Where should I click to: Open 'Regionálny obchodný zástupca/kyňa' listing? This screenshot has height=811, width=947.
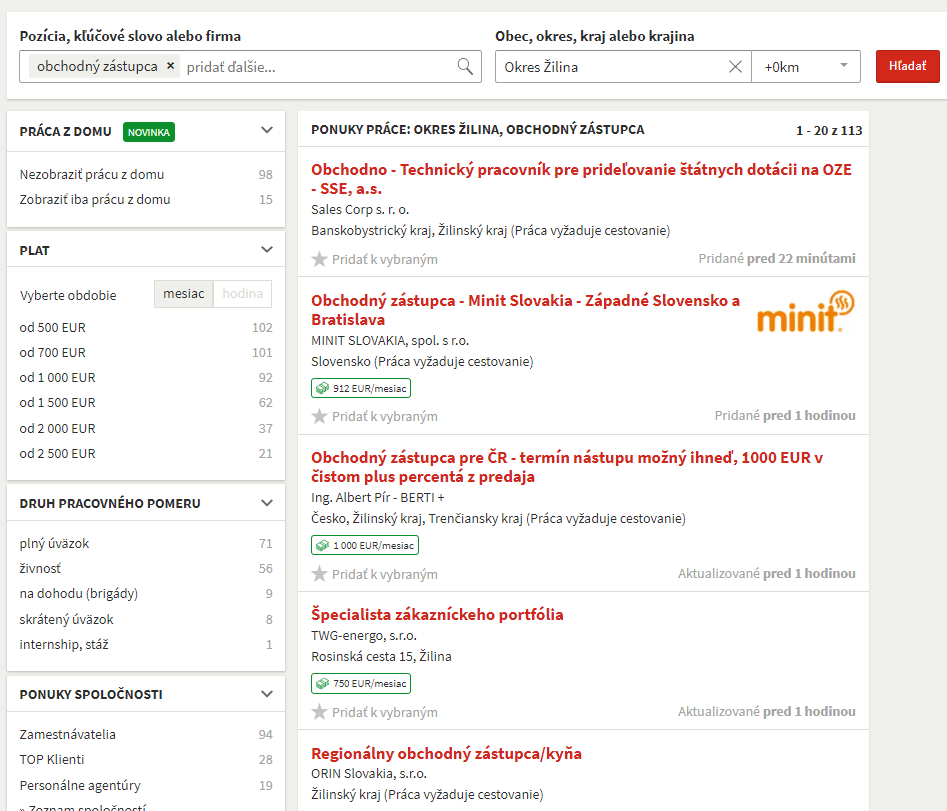[x=446, y=753]
